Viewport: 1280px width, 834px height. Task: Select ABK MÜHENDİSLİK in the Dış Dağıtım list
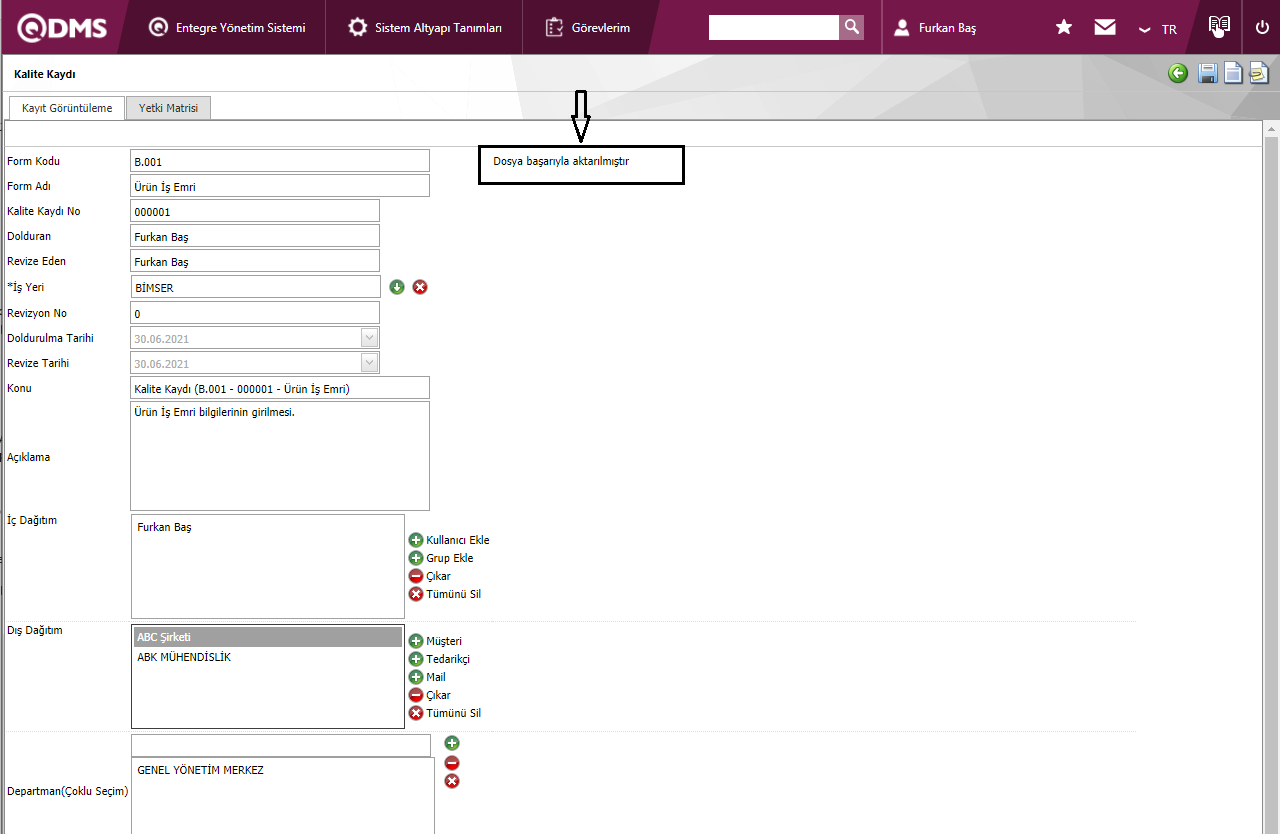268,657
